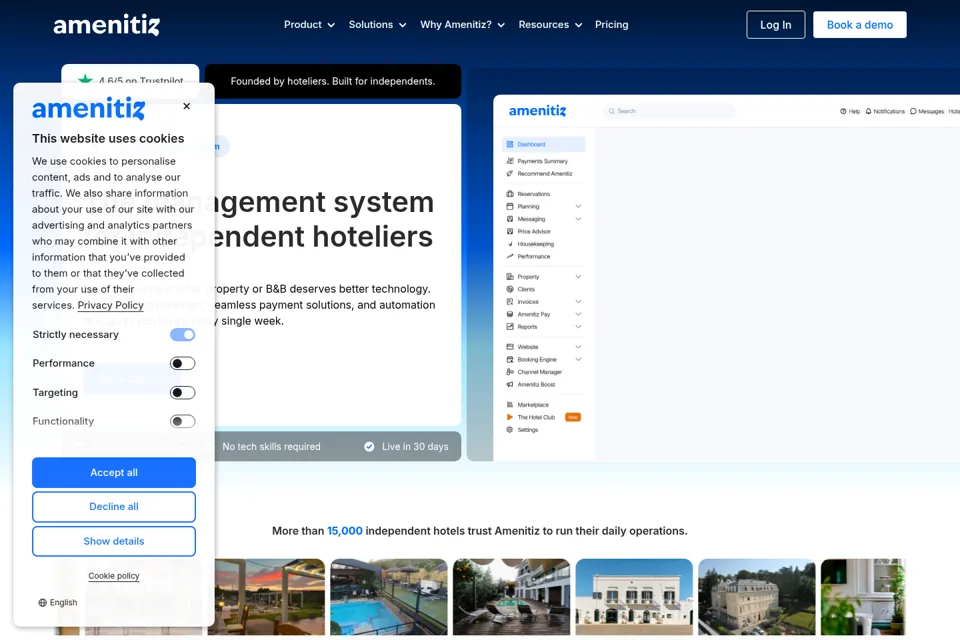Click The Hotel Club play icon
The height and width of the screenshot is (640, 960).
pos(510,417)
